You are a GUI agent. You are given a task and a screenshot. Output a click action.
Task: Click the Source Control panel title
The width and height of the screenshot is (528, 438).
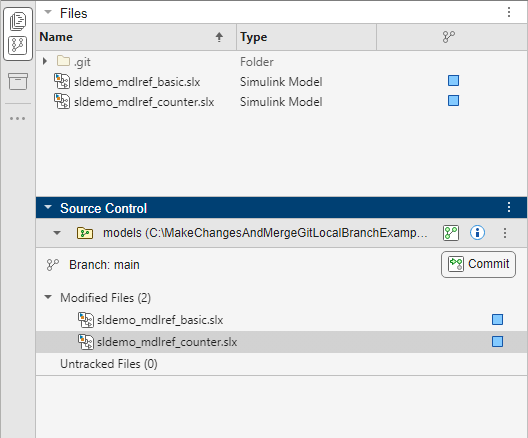103,208
